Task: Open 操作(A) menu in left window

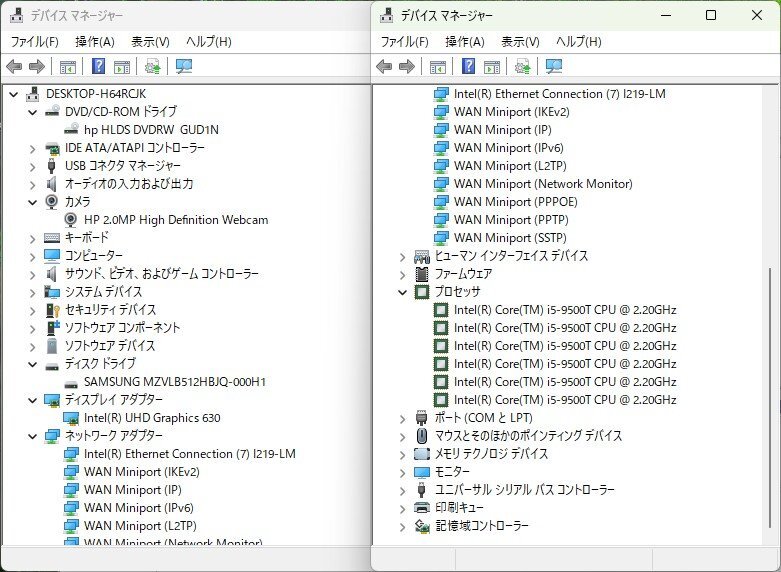Action: [95, 42]
